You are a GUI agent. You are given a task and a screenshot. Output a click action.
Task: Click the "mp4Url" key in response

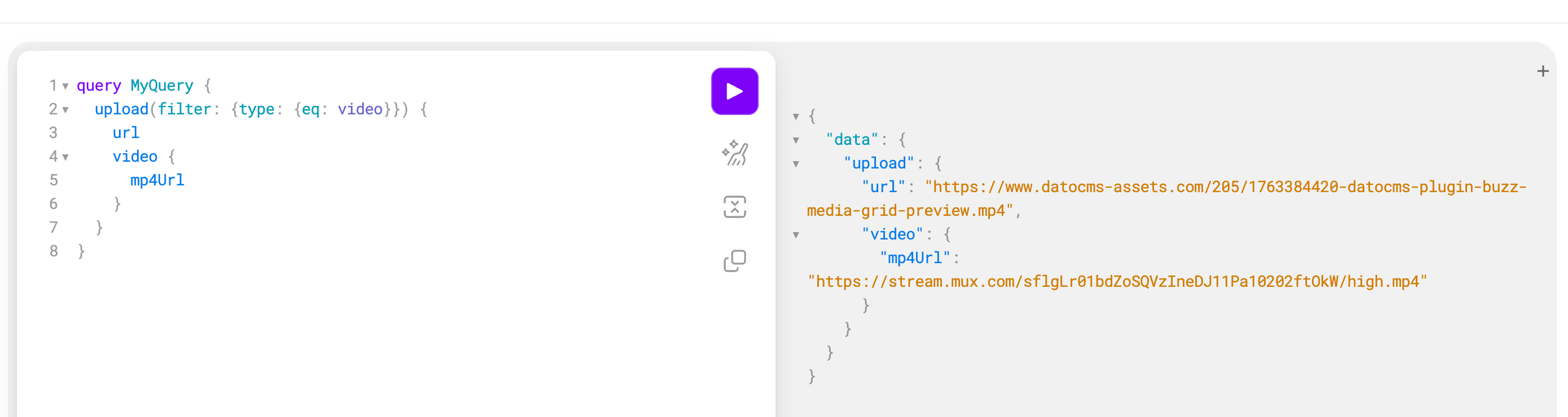(915, 258)
